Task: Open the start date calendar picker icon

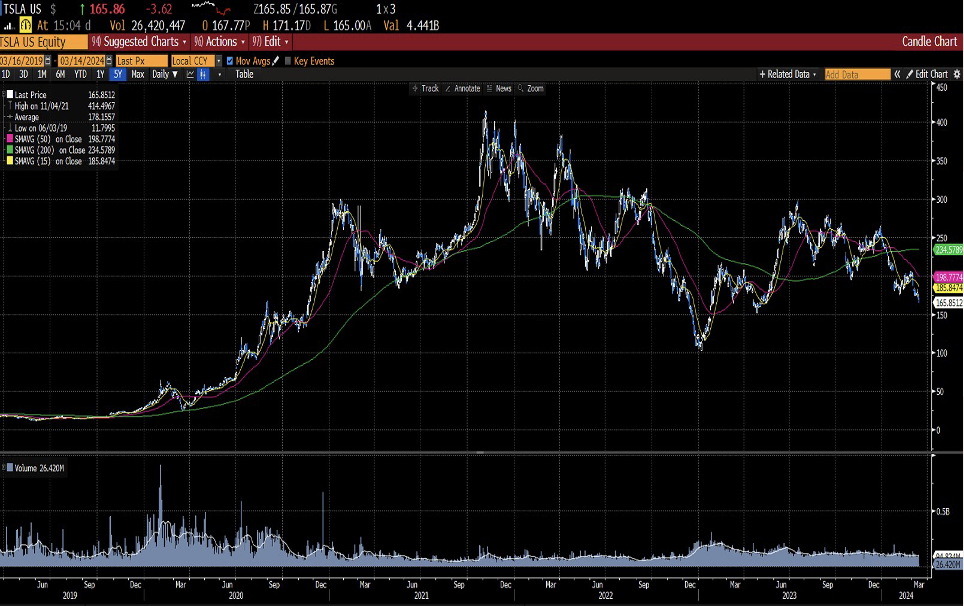Action: (x=48, y=61)
